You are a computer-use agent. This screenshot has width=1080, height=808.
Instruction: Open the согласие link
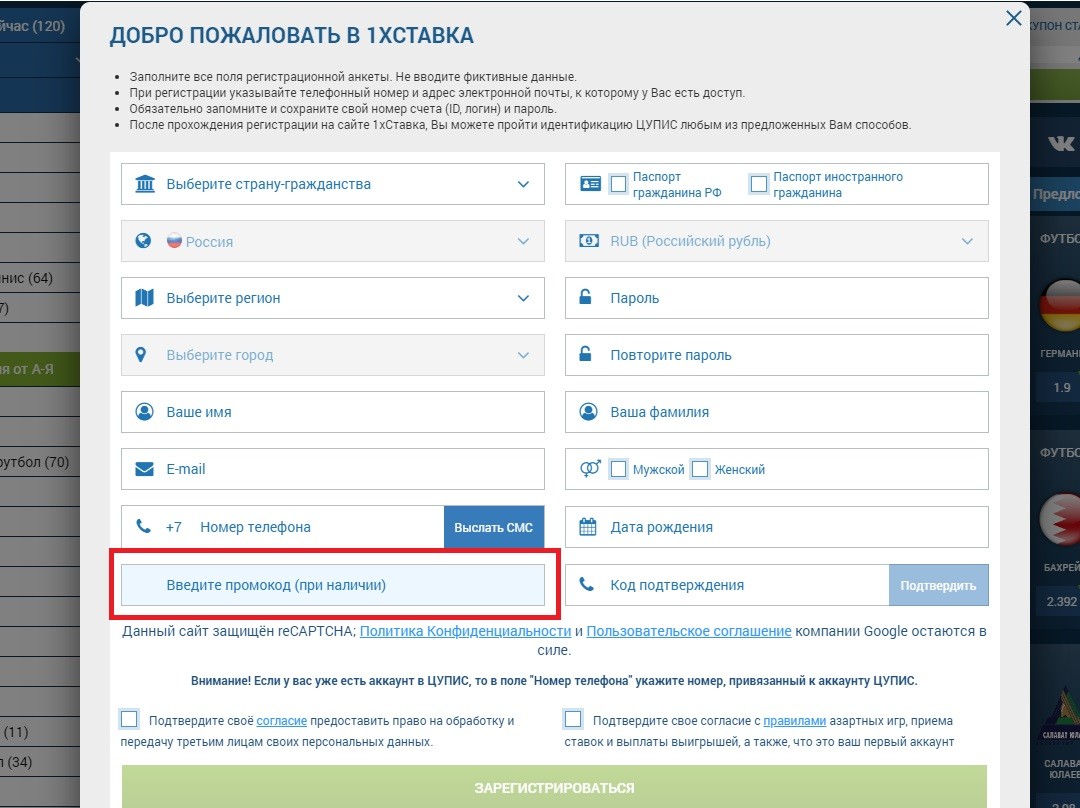click(x=282, y=721)
